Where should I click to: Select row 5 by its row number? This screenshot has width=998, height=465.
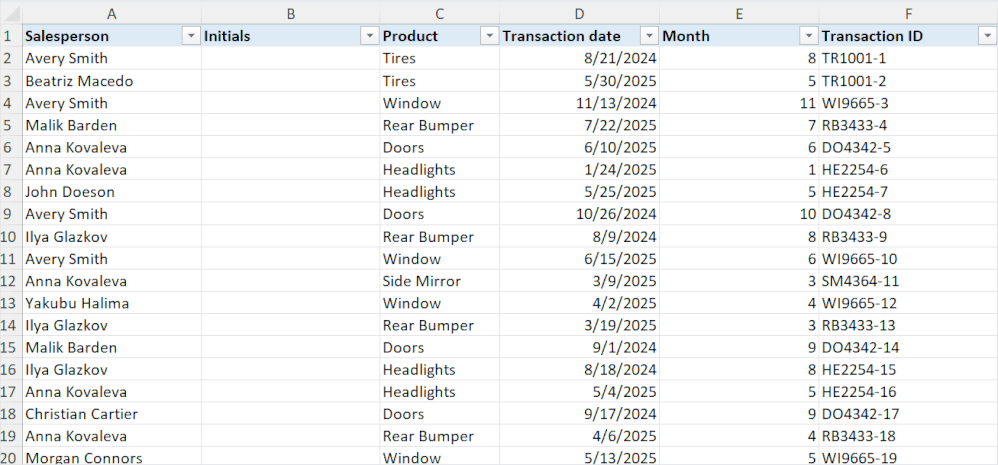[10, 125]
